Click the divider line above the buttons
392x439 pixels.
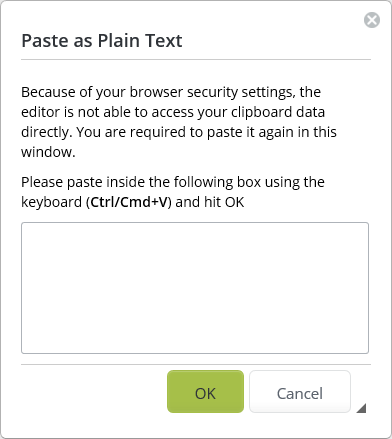pyautogui.click(x=196, y=364)
